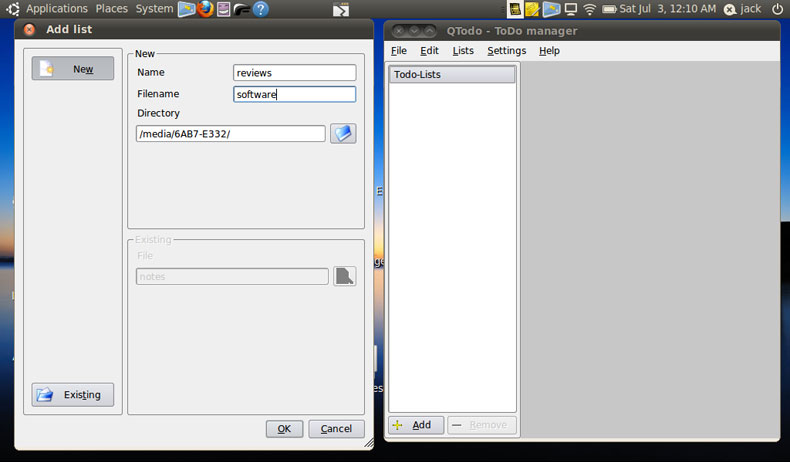Close the QTodo window
The width and height of the screenshot is (790, 462).
click(x=399, y=31)
